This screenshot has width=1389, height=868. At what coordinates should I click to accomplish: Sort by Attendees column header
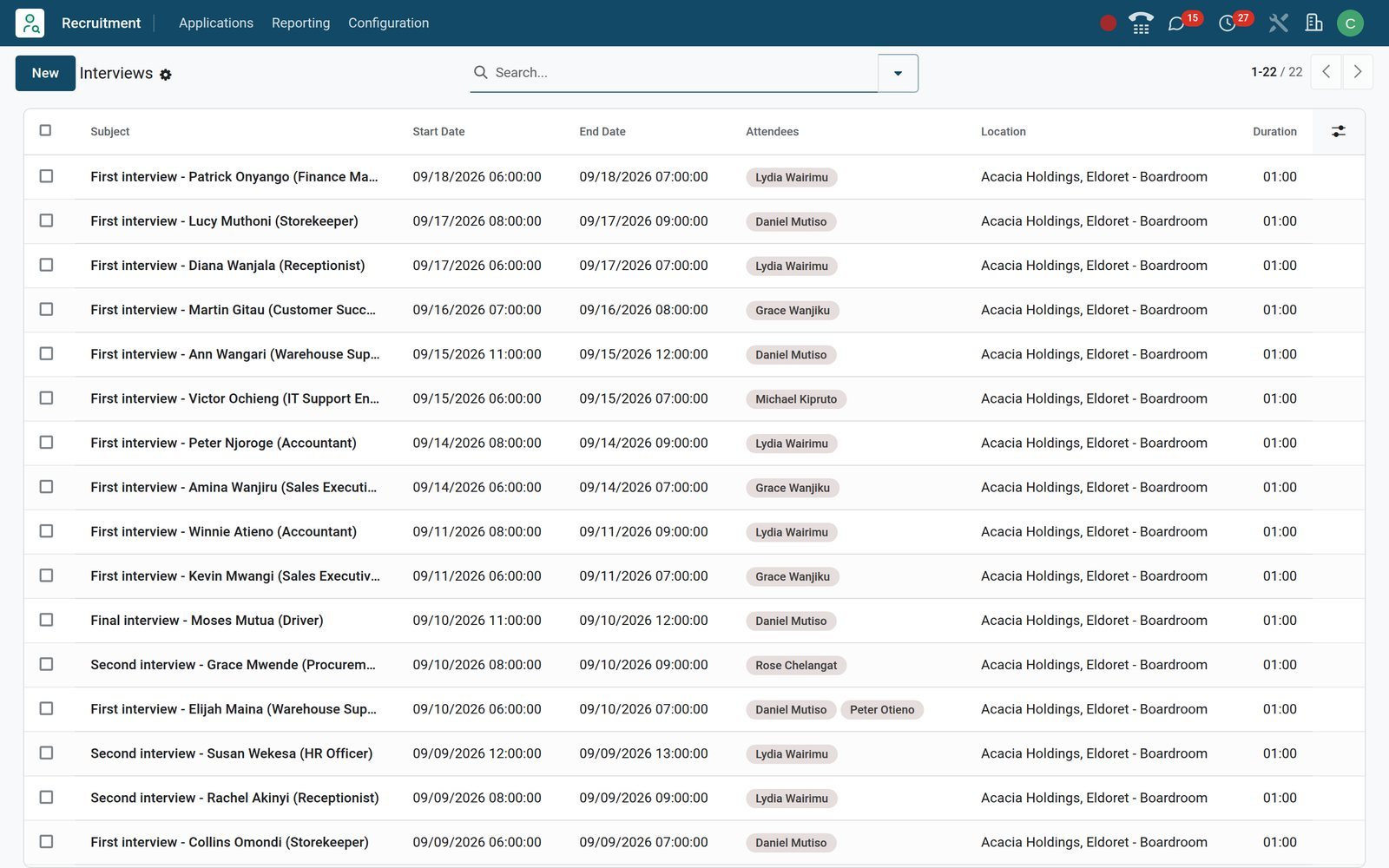(x=772, y=132)
